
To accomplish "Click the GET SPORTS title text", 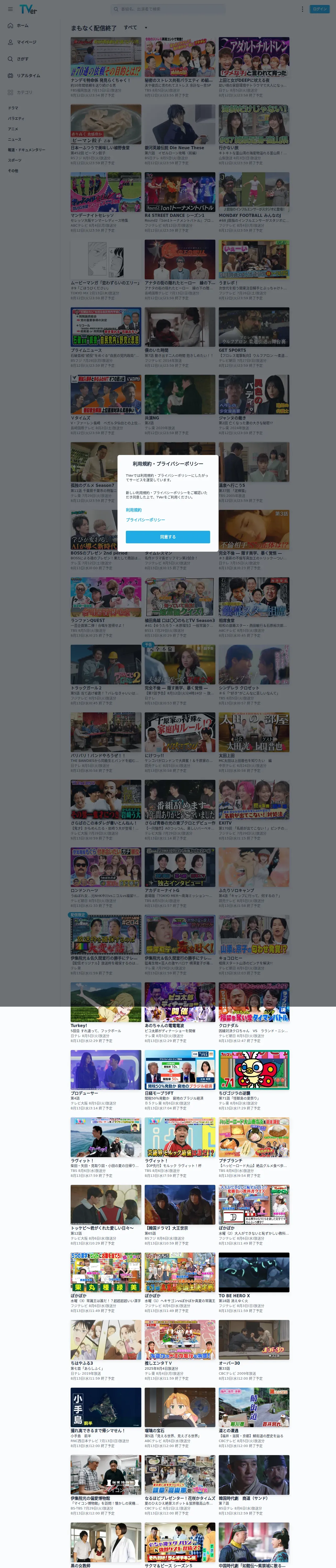I will pyautogui.click(x=232, y=351).
